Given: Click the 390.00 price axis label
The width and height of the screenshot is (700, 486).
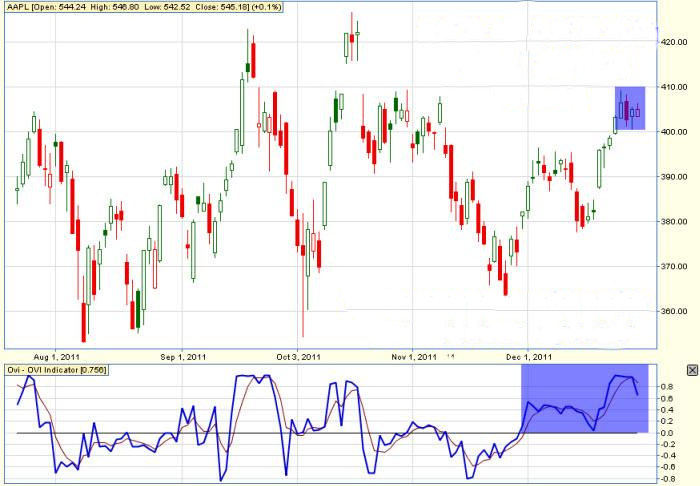Looking at the screenshot, I should coord(675,177).
